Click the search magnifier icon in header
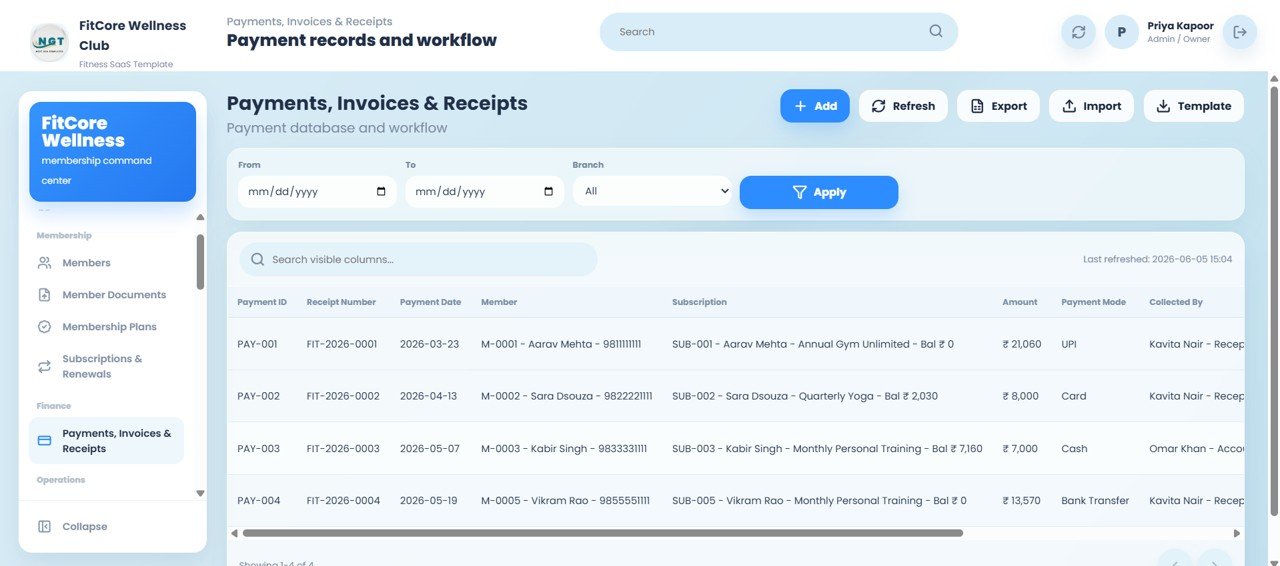This screenshot has width=1280, height=566. (936, 31)
